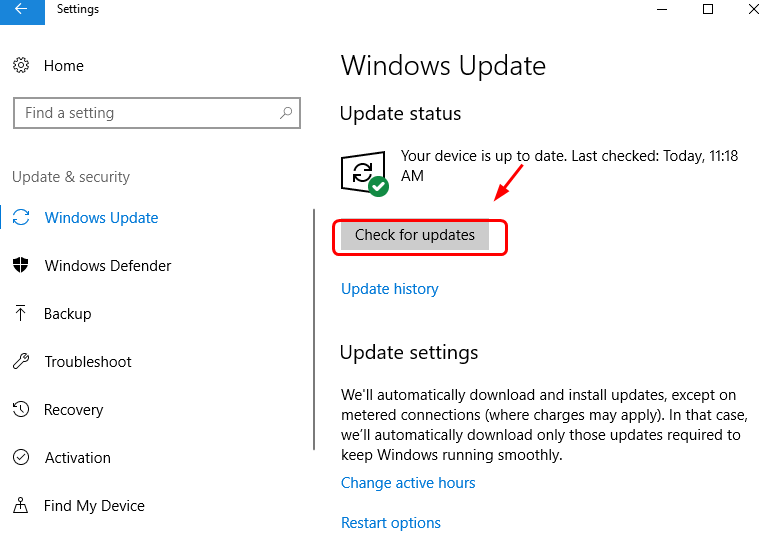Click the back arrow in the title bar
The height and width of the screenshot is (539, 765).
pyautogui.click(x=21, y=10)
